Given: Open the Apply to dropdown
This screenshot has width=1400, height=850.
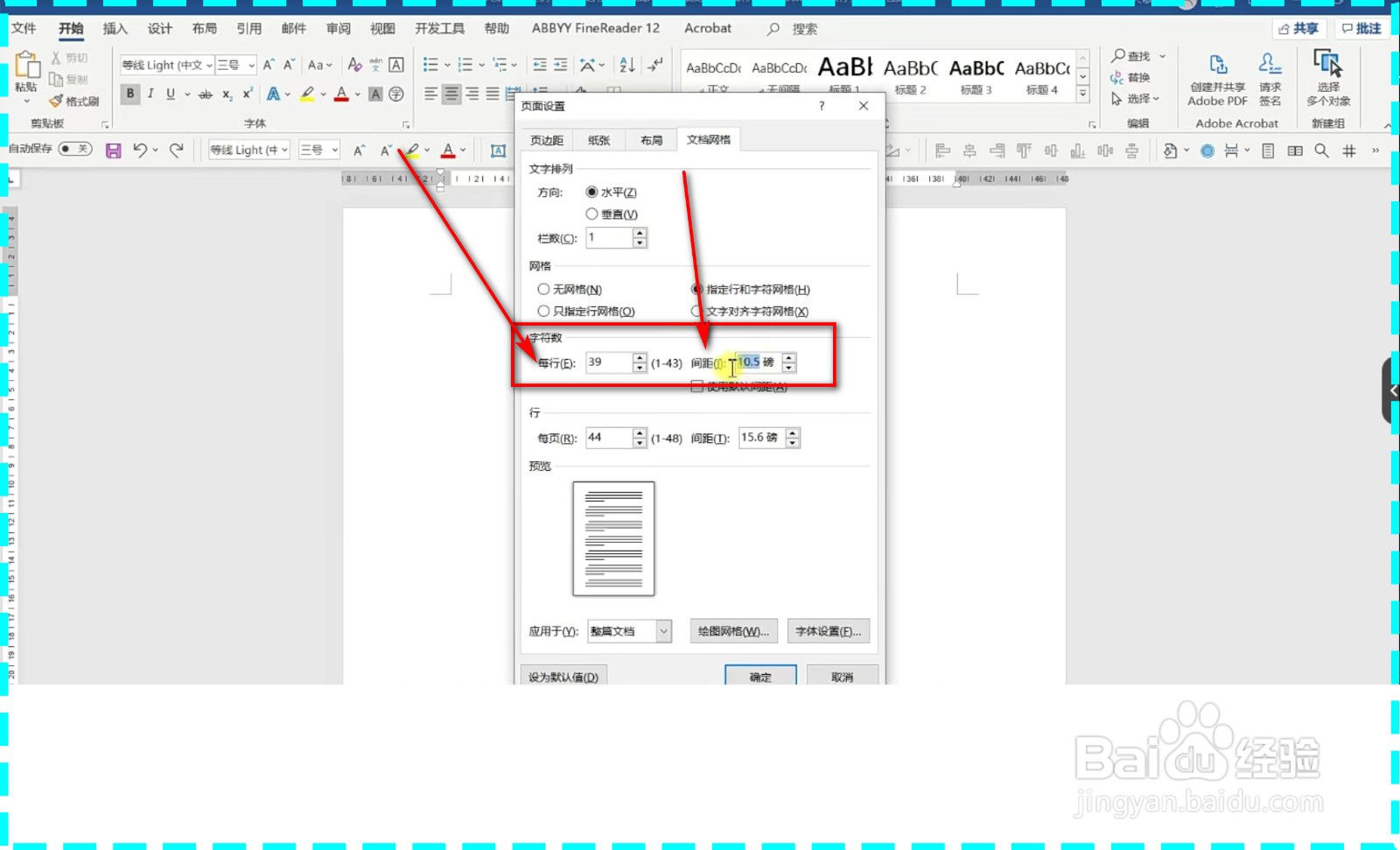Looking at the screenshot, I should coord(664,631).
